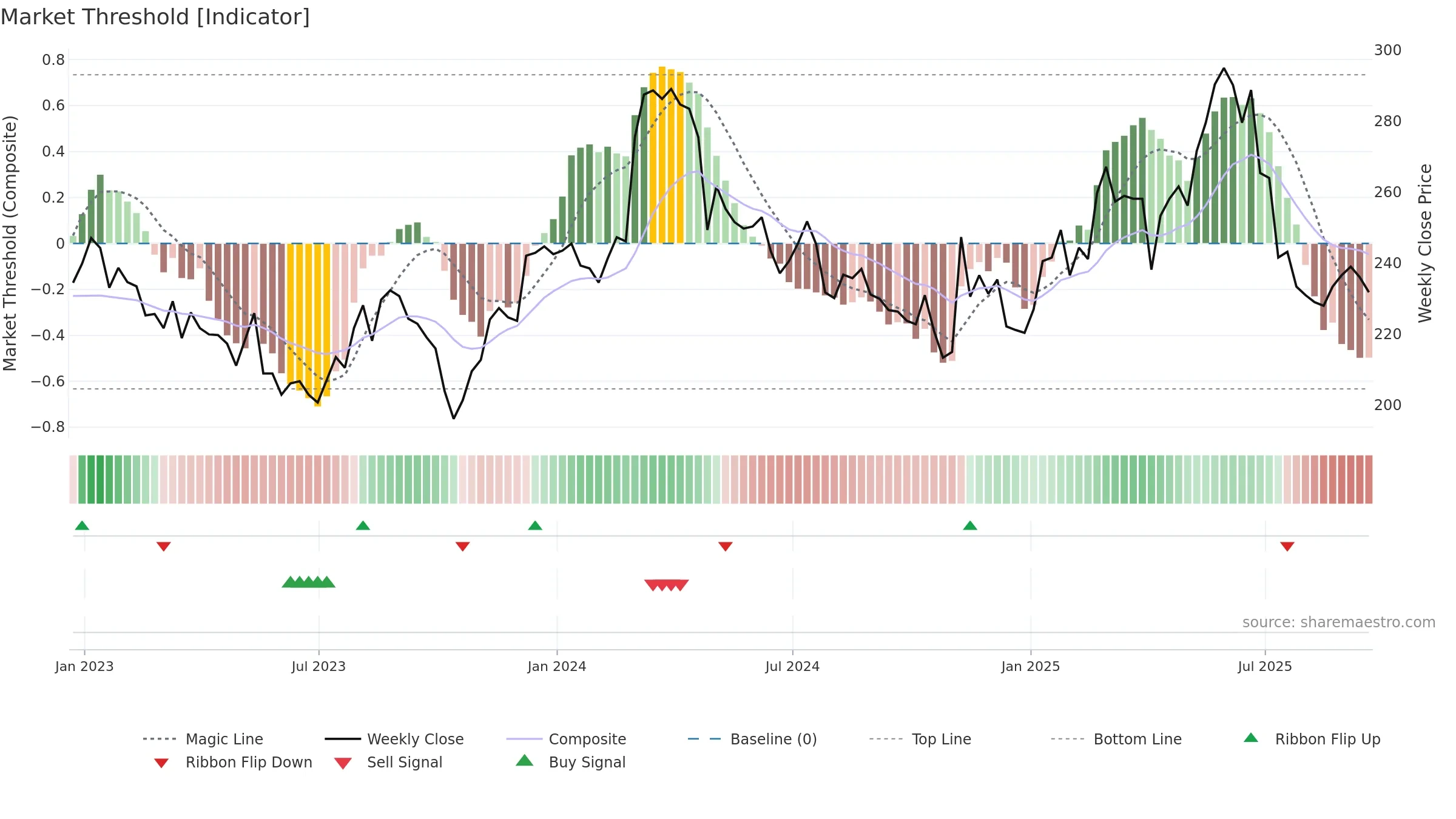Click the Ribbon Flip Down triangle before Jul 2024
This screenshot has height=819, width=1456.
[726, 547]
